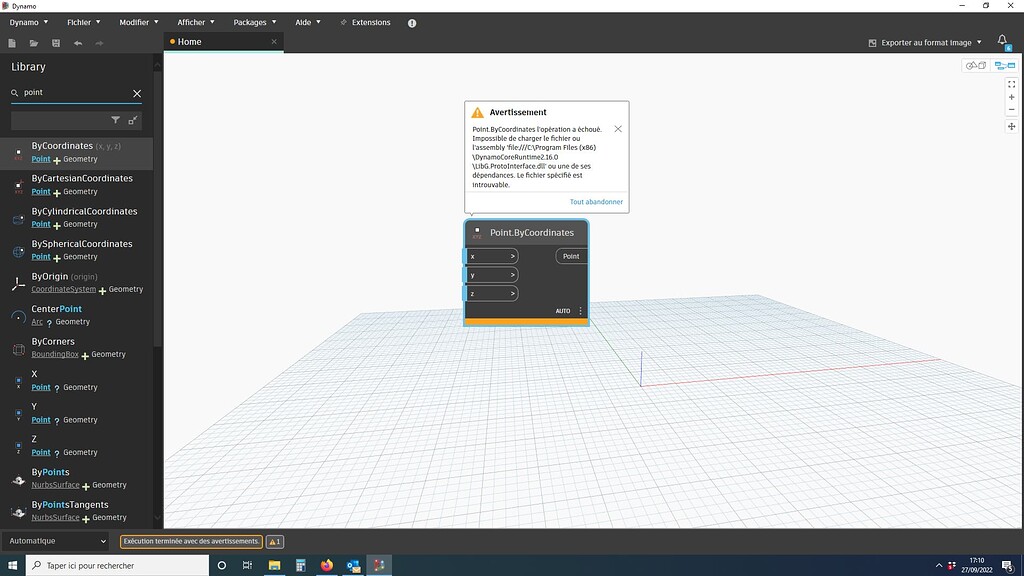The width and height of the screenshot is (1024, 576).
Task: Toggle the AUTO lacing setting on Point.ByCoordinates
Action: click(x=562, y=311)
